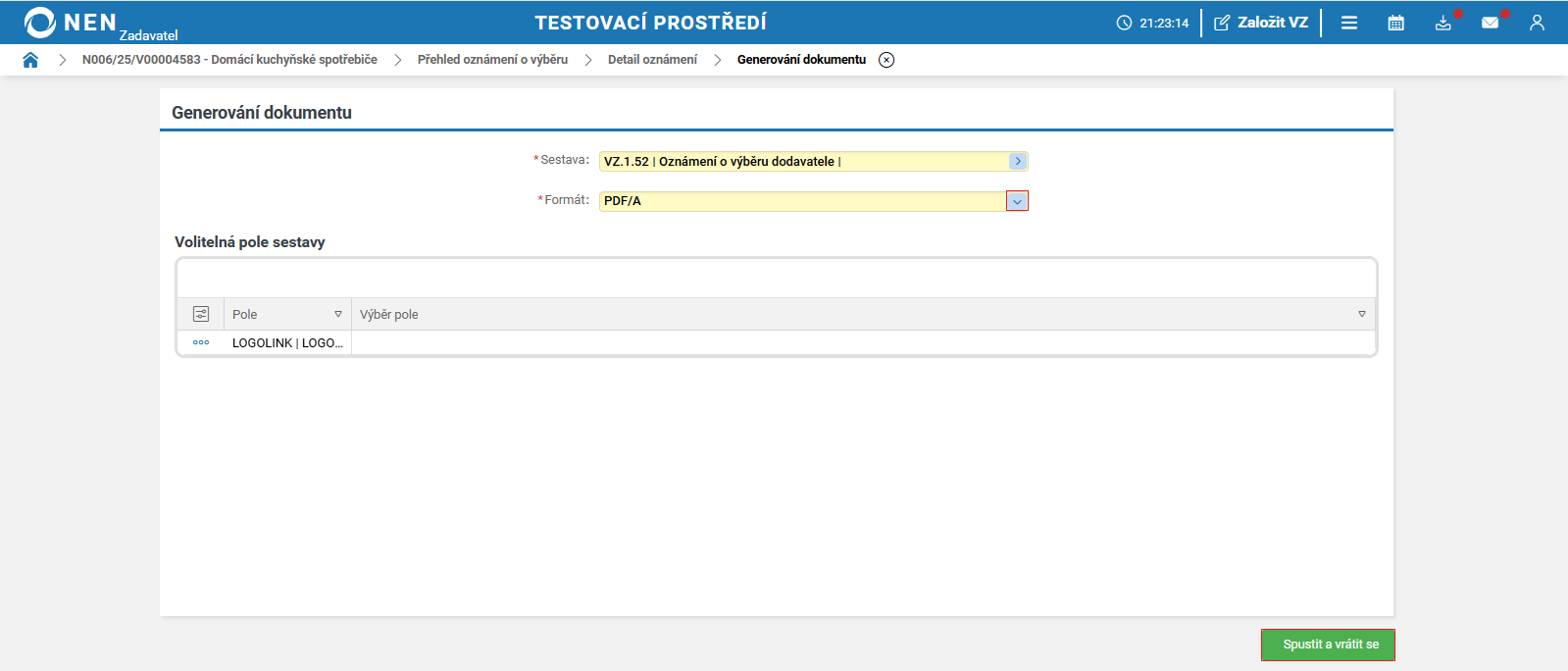The image size is (1568, 671).
Task: Open table column settings icon
Action: [x=201, y=314]
